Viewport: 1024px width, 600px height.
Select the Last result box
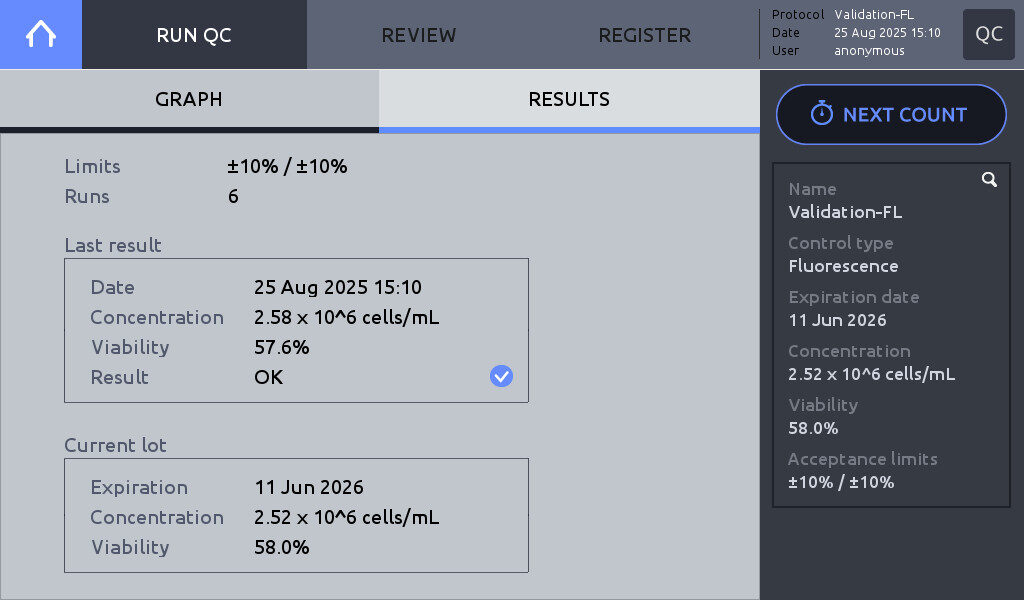pyautogui.click(x=296, y=330)
